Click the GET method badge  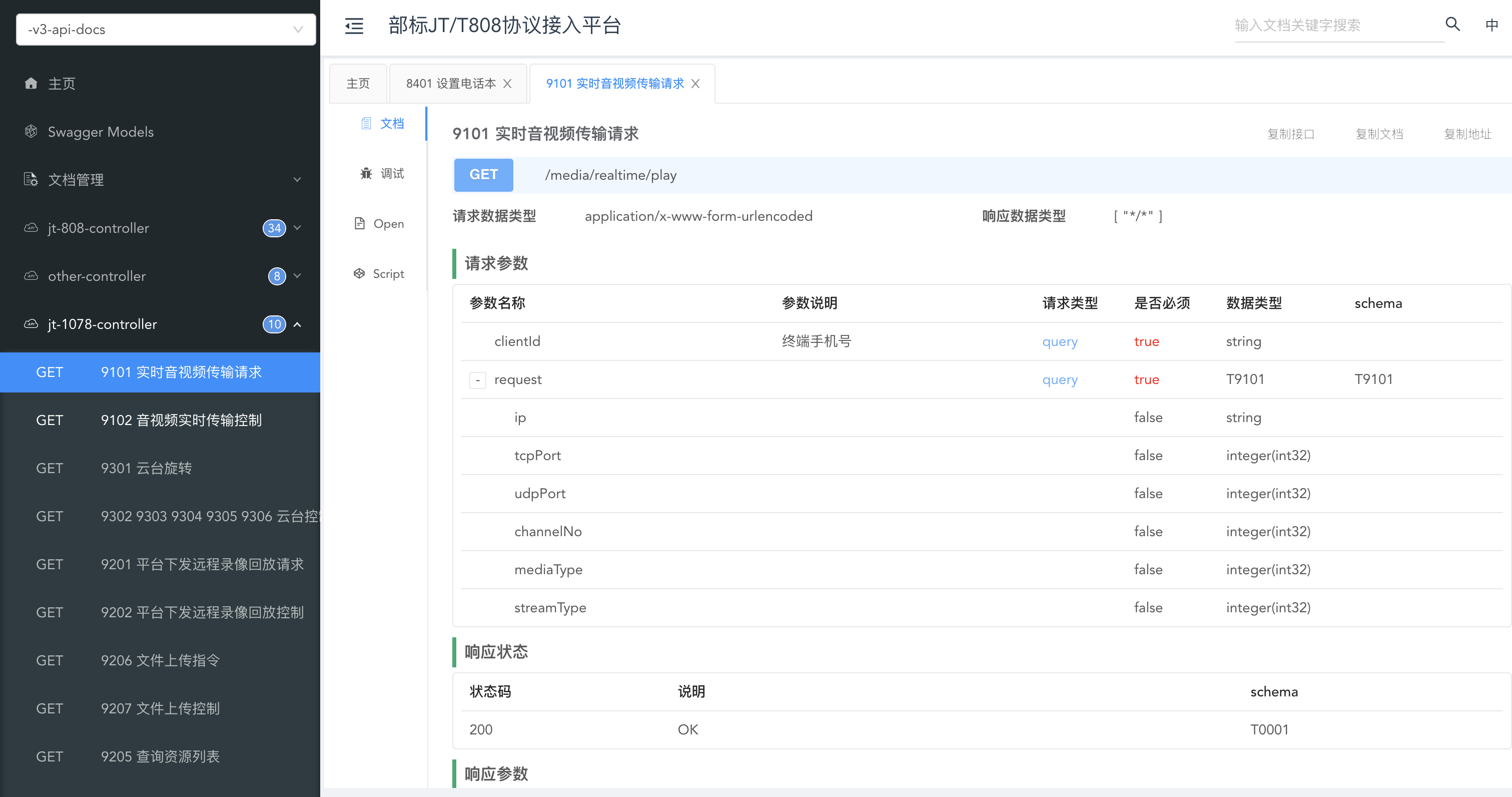(484, 174)
